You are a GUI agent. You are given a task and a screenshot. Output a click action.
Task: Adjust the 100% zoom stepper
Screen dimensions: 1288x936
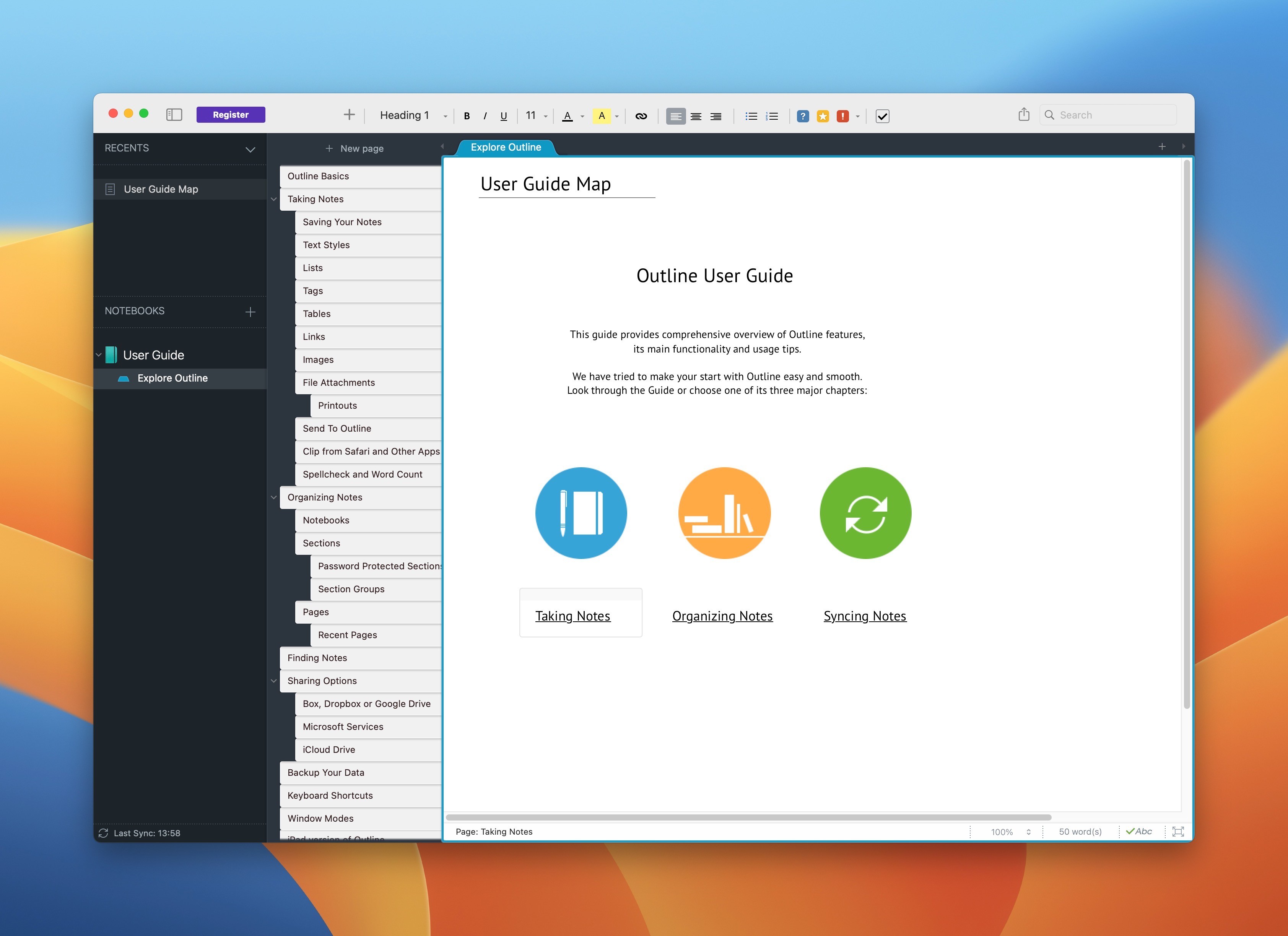(x=1028, y=832)
